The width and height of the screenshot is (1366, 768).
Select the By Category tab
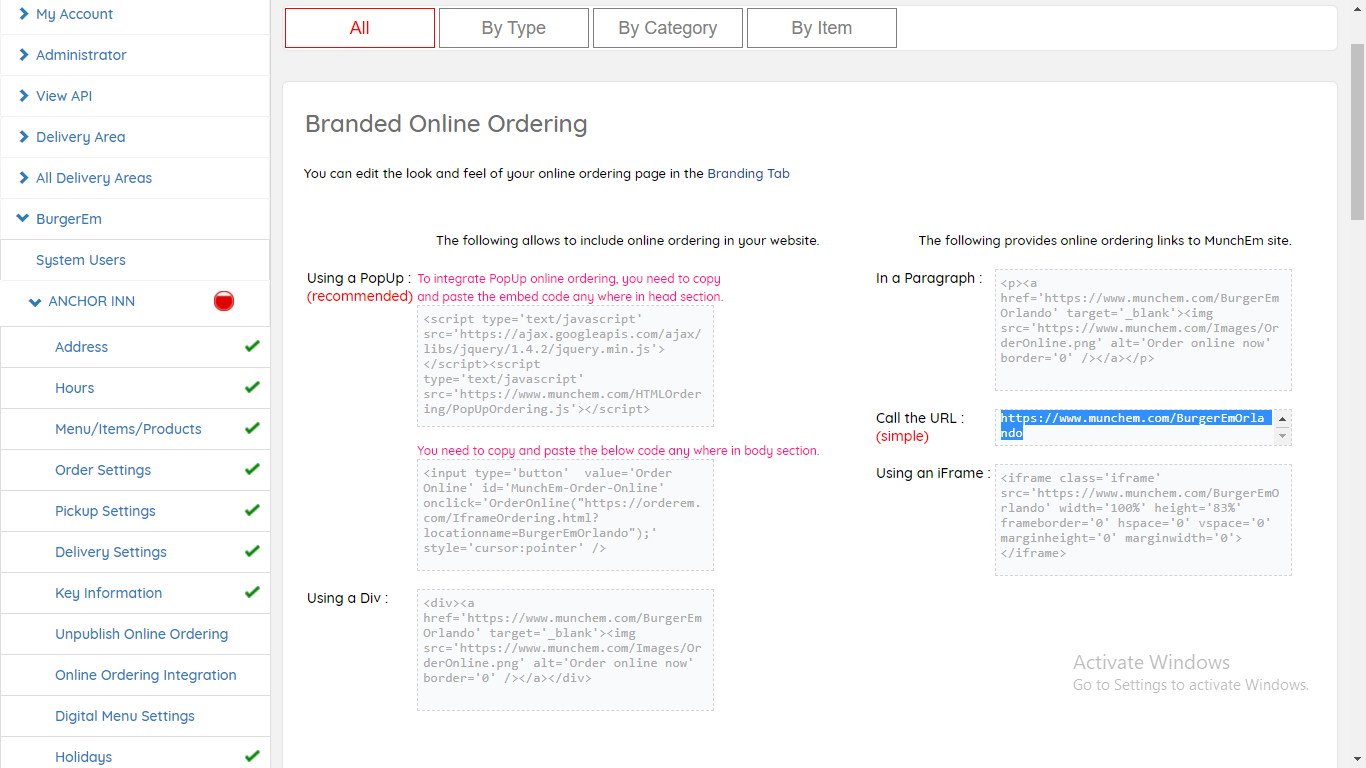667,28
